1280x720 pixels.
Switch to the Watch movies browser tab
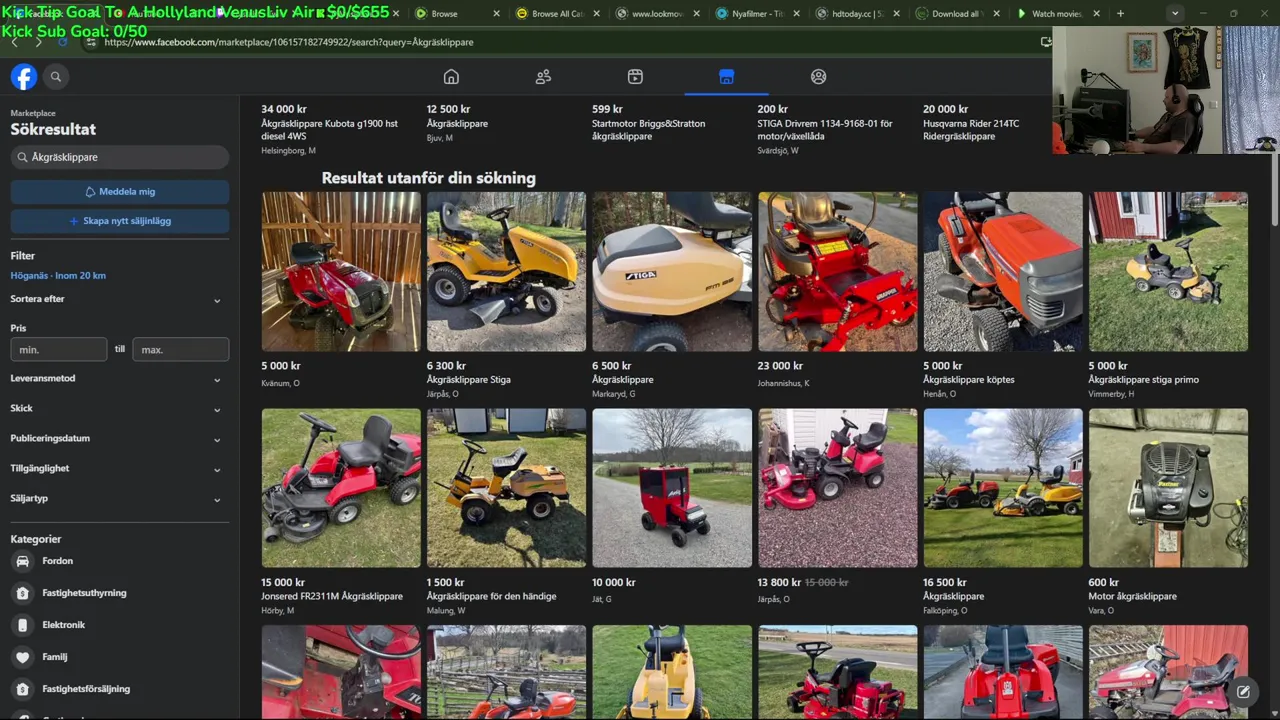(x=1057, y=14)
